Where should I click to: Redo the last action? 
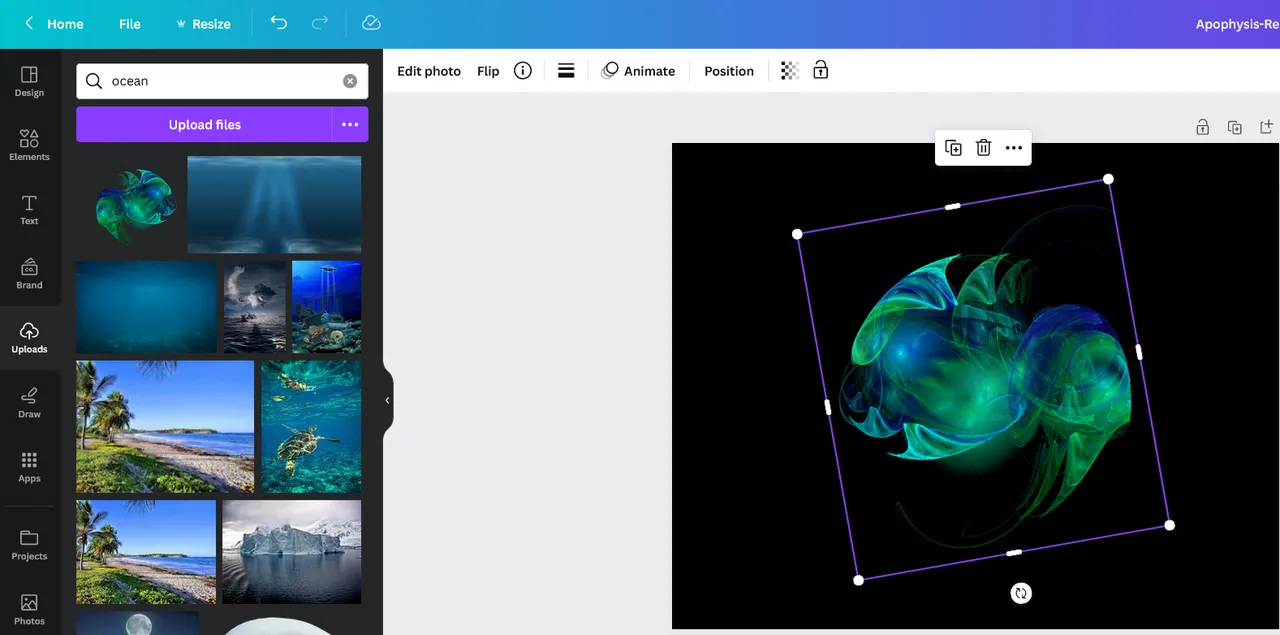[320, 23]
